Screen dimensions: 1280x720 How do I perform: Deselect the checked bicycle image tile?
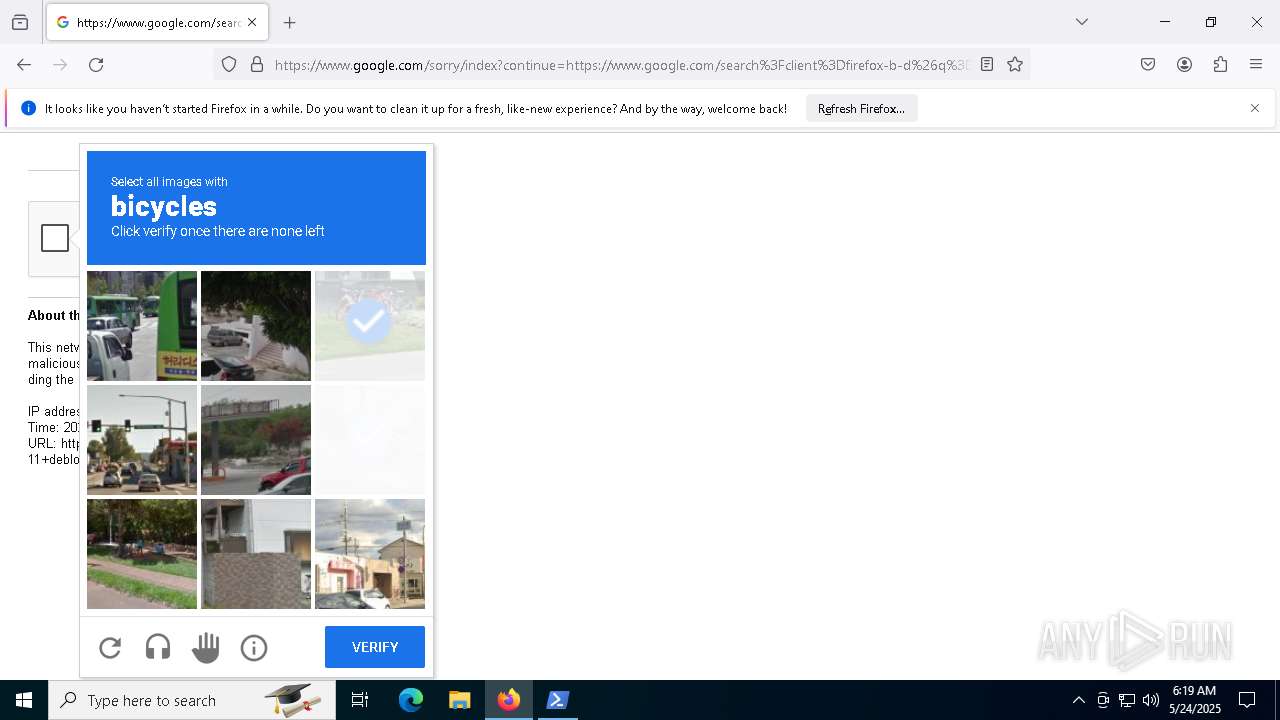(370, 326)
